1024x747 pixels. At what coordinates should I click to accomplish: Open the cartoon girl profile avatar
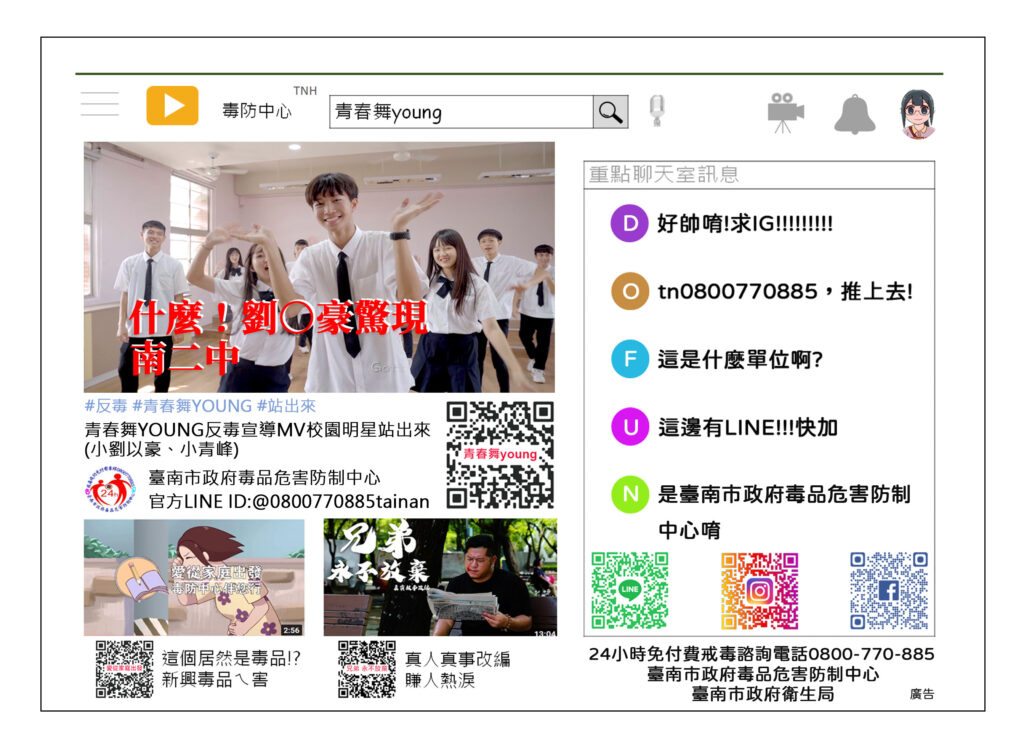tap(918, 114)
